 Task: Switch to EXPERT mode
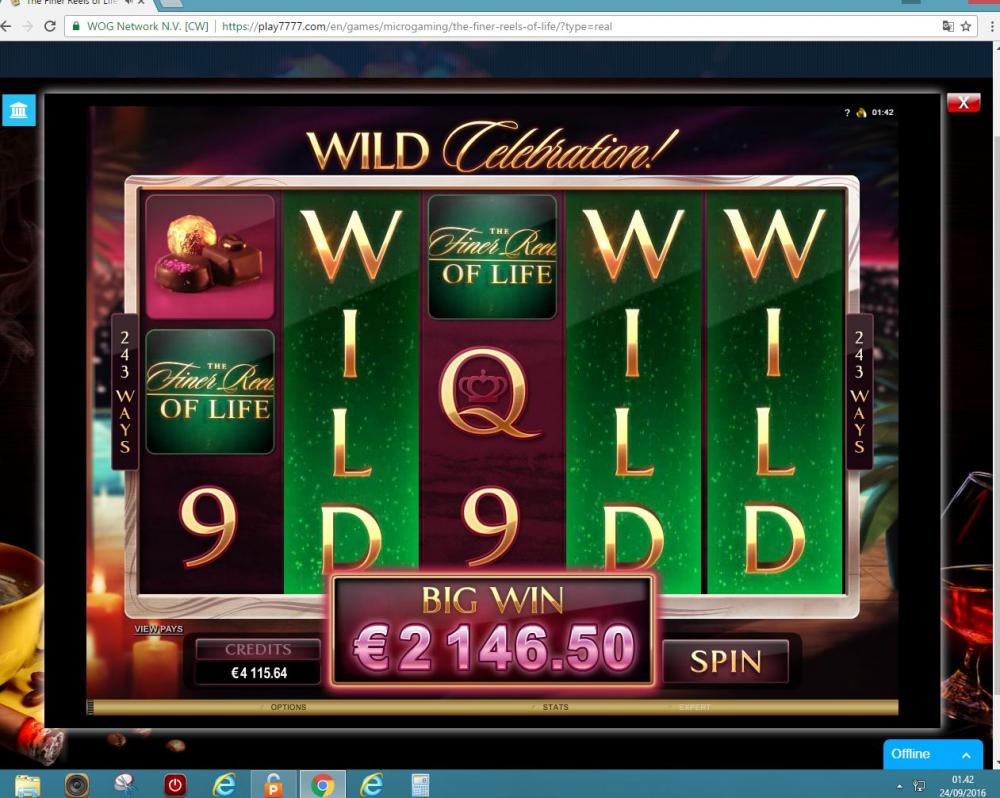pos(694,707)
